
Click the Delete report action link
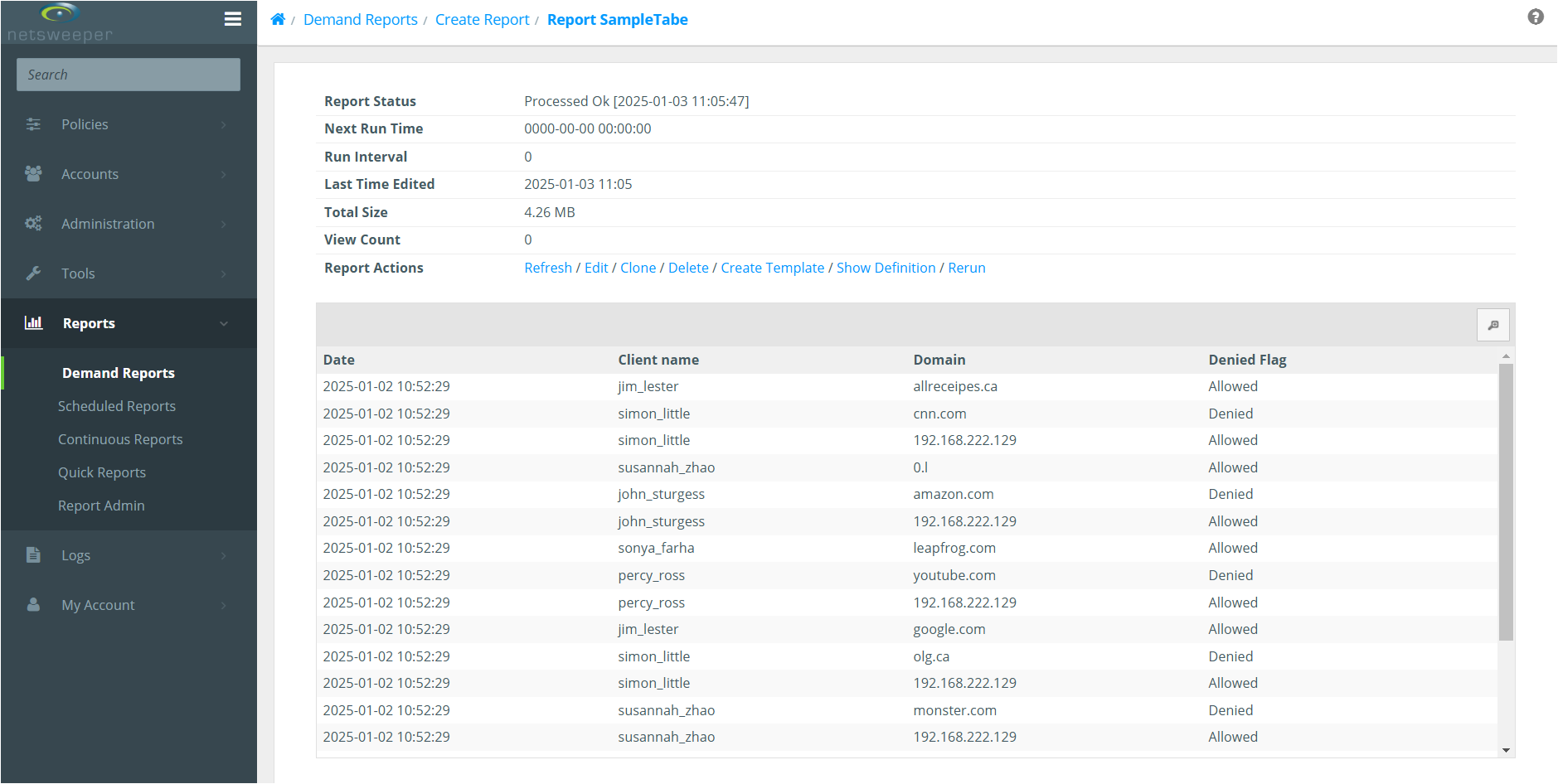click(x=688, y=268)
